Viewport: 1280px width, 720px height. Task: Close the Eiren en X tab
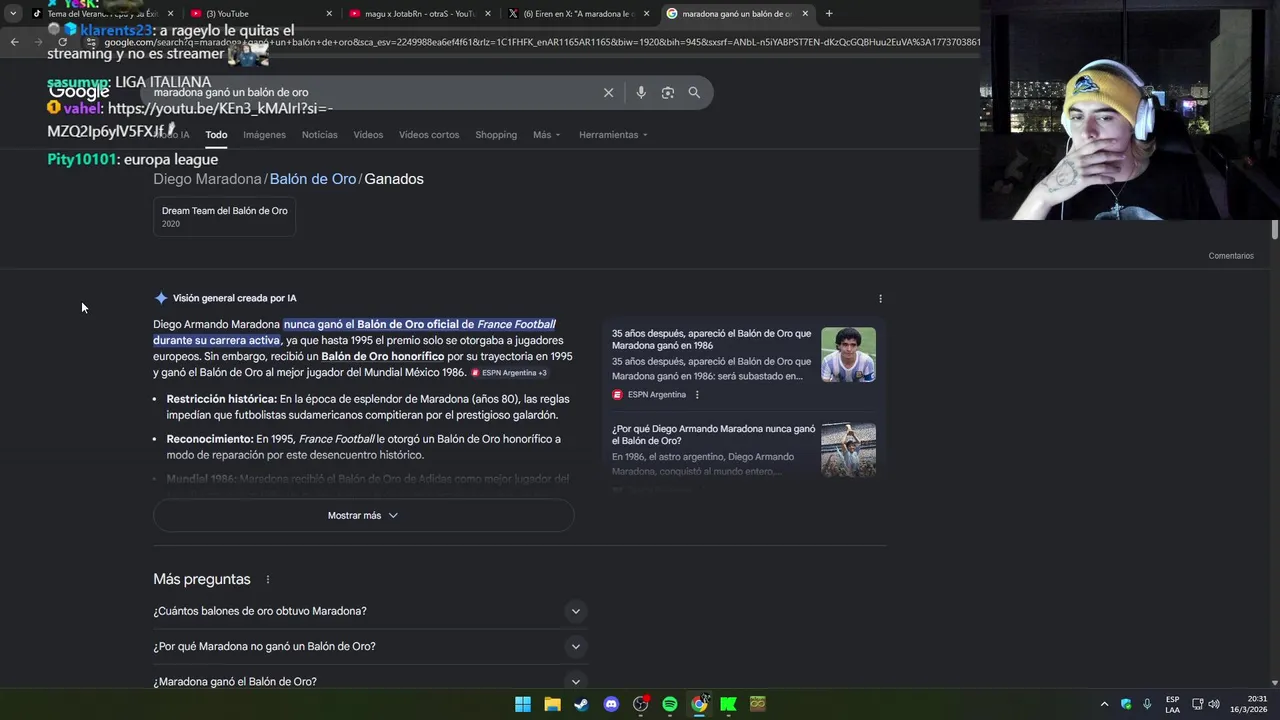click(646, 14)
